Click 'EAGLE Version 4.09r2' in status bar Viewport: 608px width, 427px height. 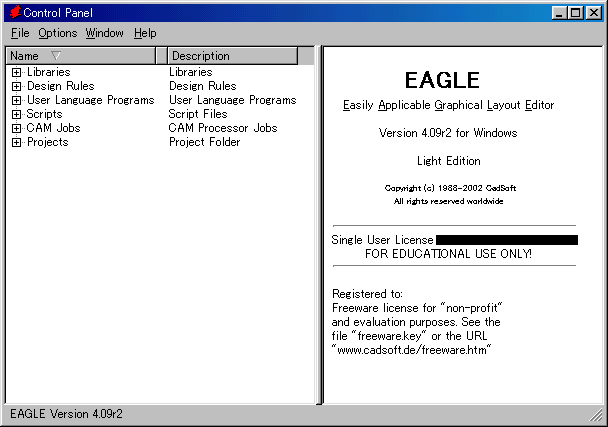point(66,414)
